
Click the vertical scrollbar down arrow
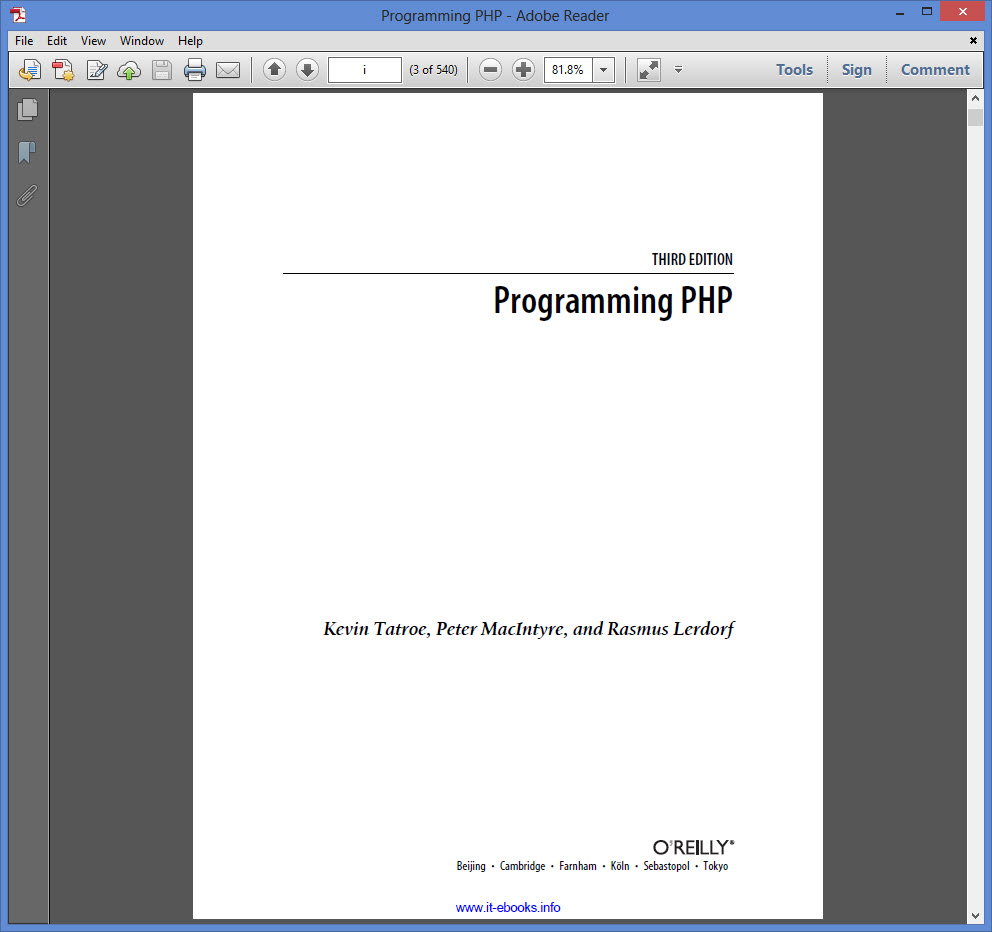975,916
